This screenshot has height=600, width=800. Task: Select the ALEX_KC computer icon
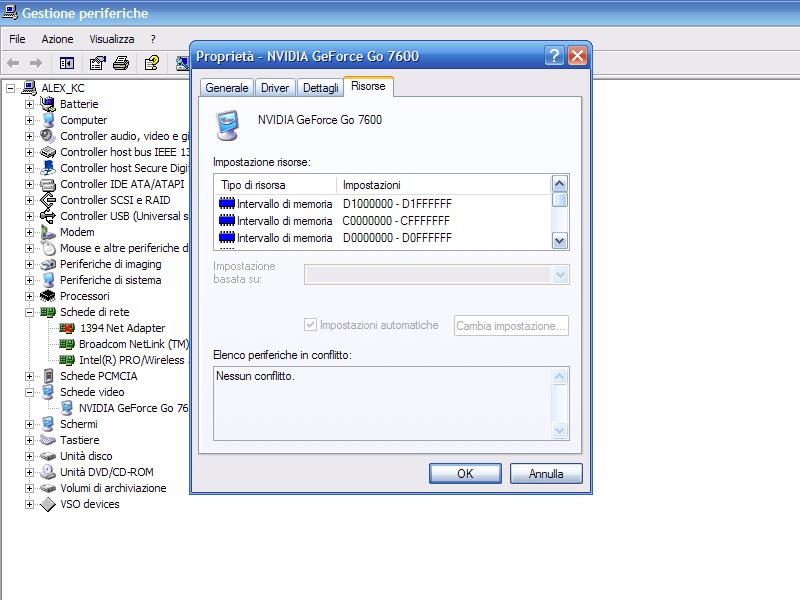pyautogui.click(x=29, y=88)
